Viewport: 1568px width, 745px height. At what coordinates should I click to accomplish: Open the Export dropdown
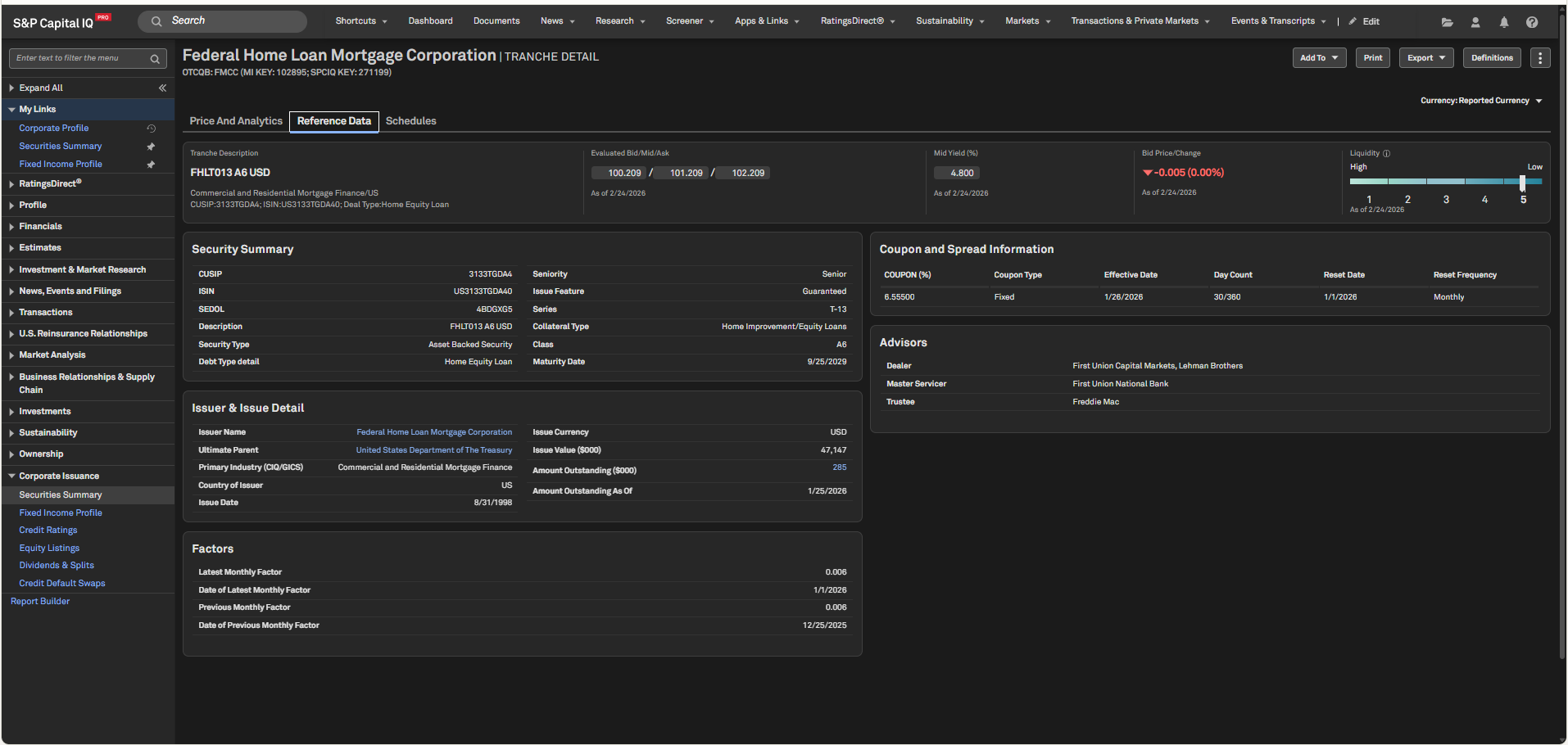(1425, 58)
